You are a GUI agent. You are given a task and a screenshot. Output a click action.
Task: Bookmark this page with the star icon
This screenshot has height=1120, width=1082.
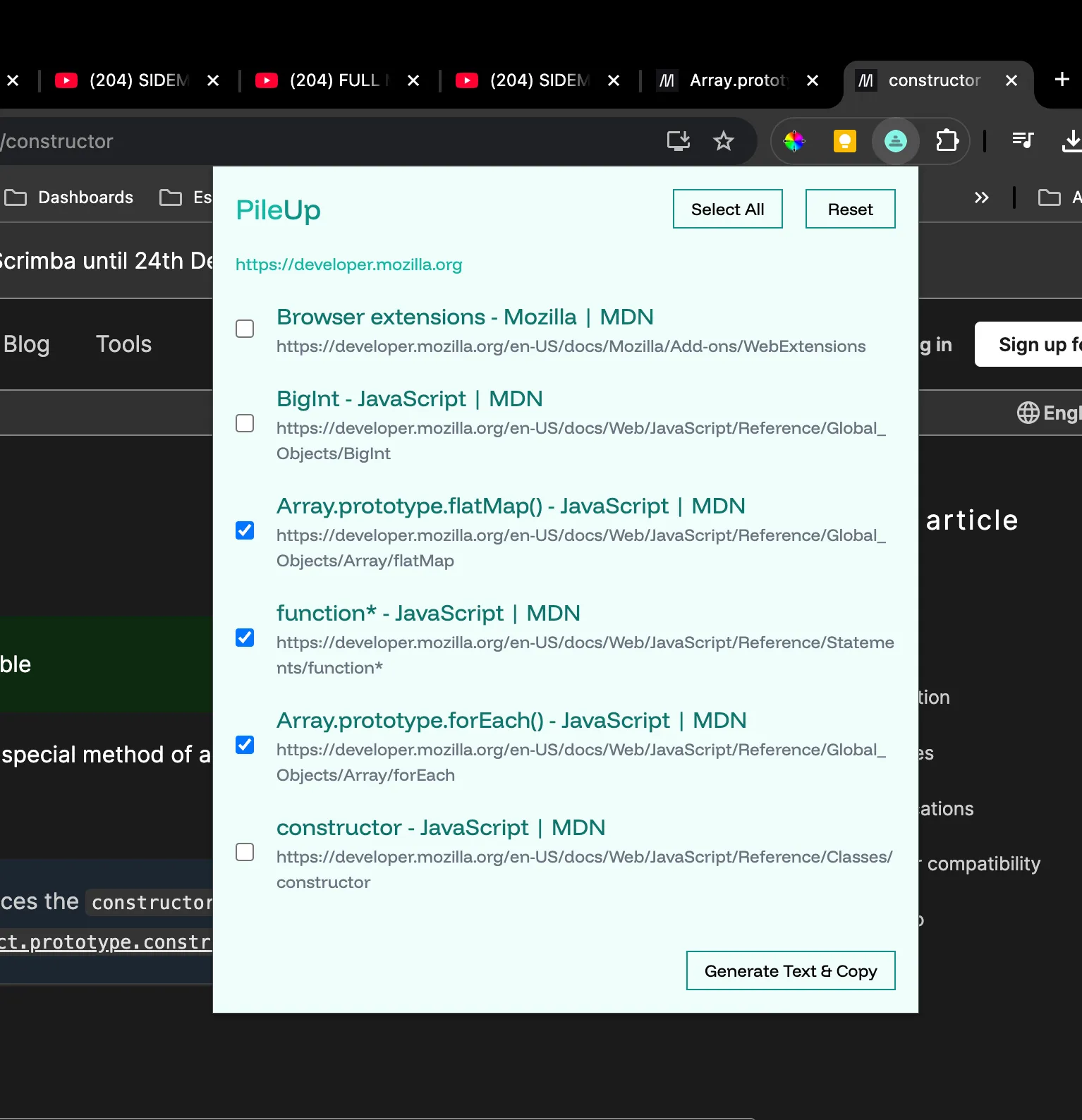click(723, 141)
